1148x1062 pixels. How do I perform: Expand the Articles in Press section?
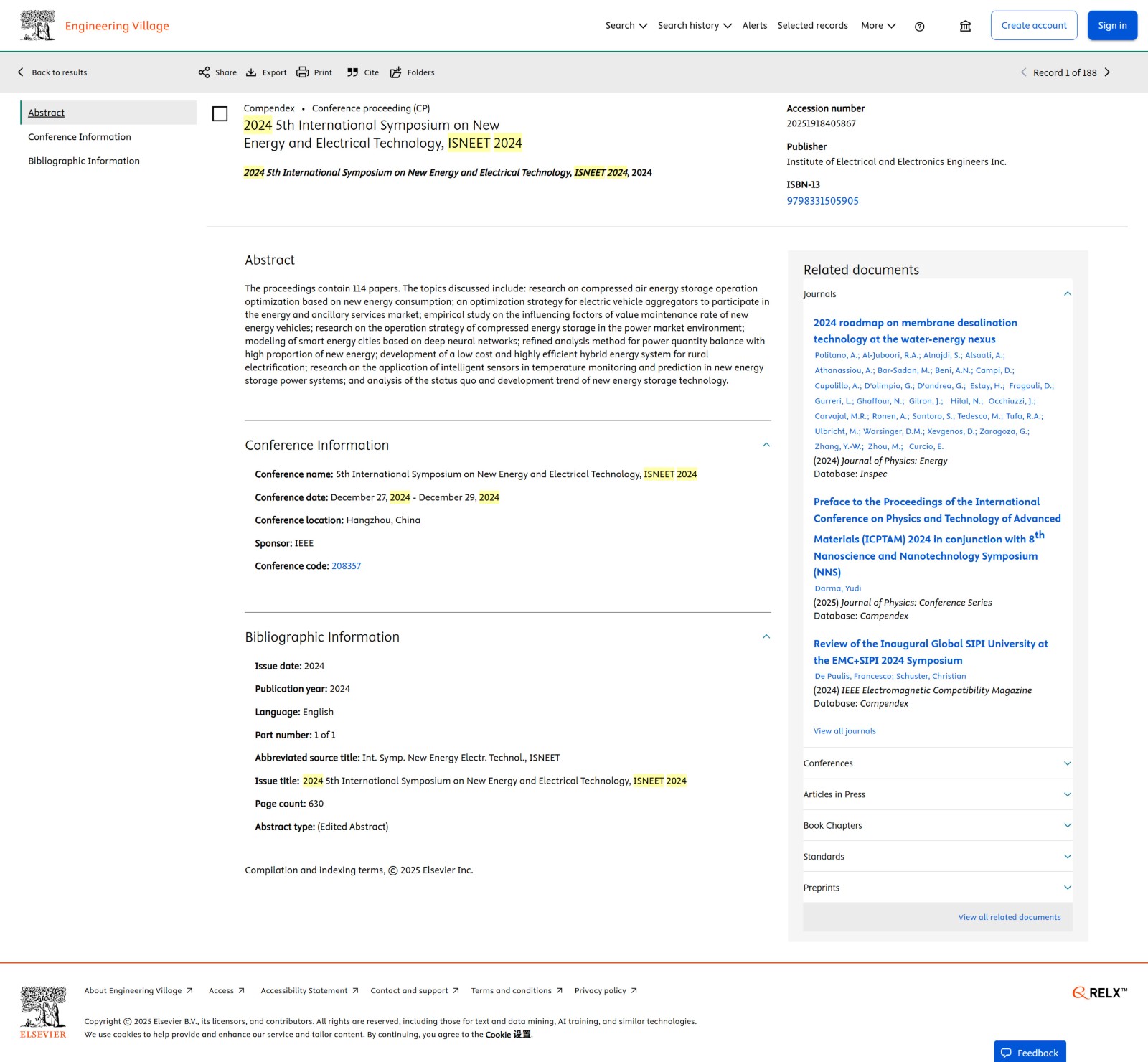tap(1067, 794)
